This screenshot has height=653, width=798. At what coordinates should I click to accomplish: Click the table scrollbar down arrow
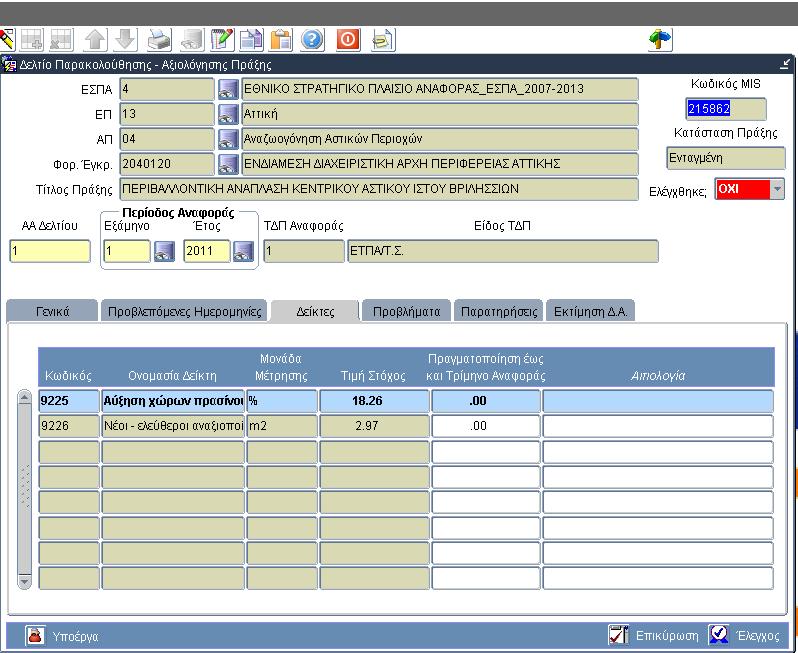(x=24, y=580)
